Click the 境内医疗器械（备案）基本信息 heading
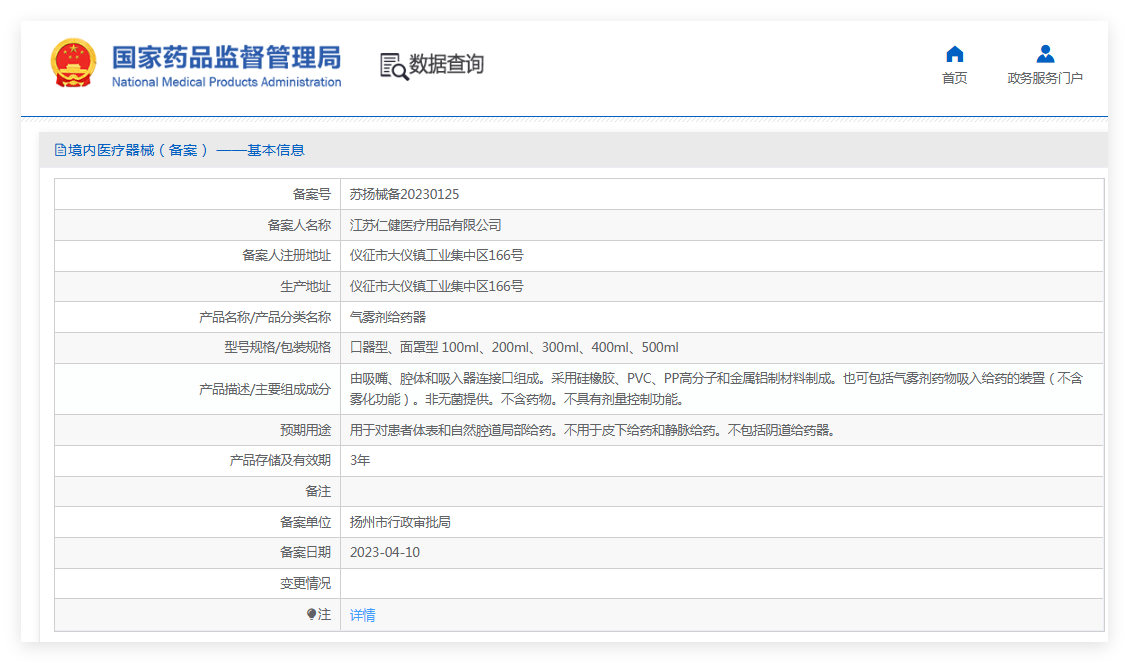 pyautogui.click(x=186, y=150)
